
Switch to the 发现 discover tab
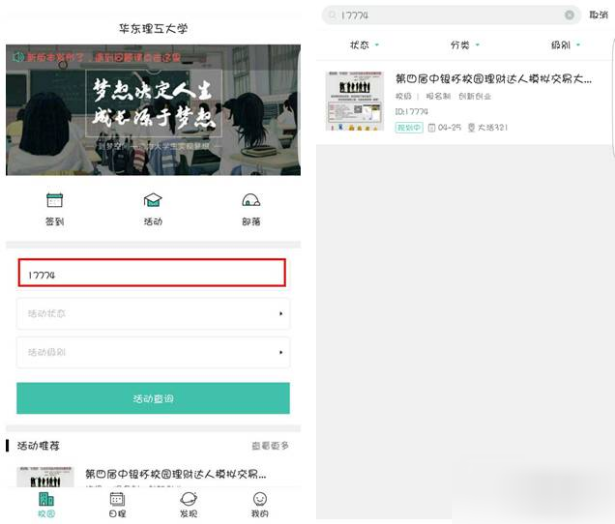coord(189,505)
